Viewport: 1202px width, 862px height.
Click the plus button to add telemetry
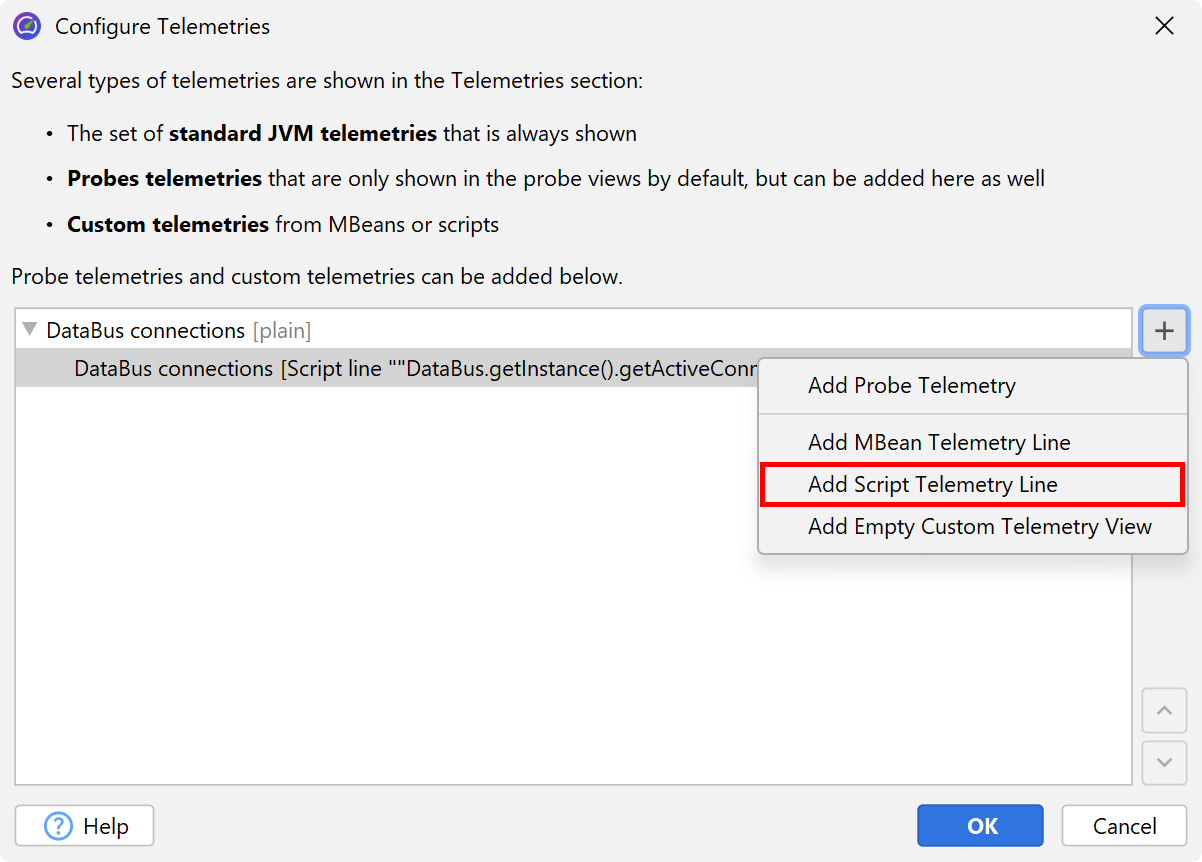pyautogui.click(x=1164, y=331)
